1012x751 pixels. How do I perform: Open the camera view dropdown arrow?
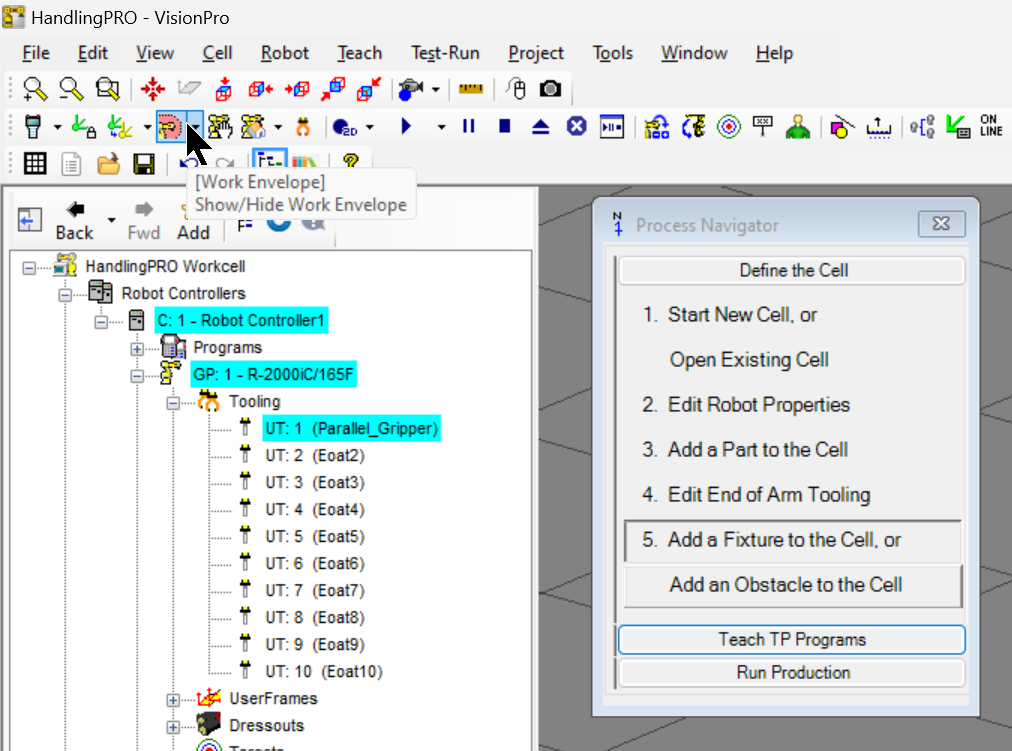436,90
